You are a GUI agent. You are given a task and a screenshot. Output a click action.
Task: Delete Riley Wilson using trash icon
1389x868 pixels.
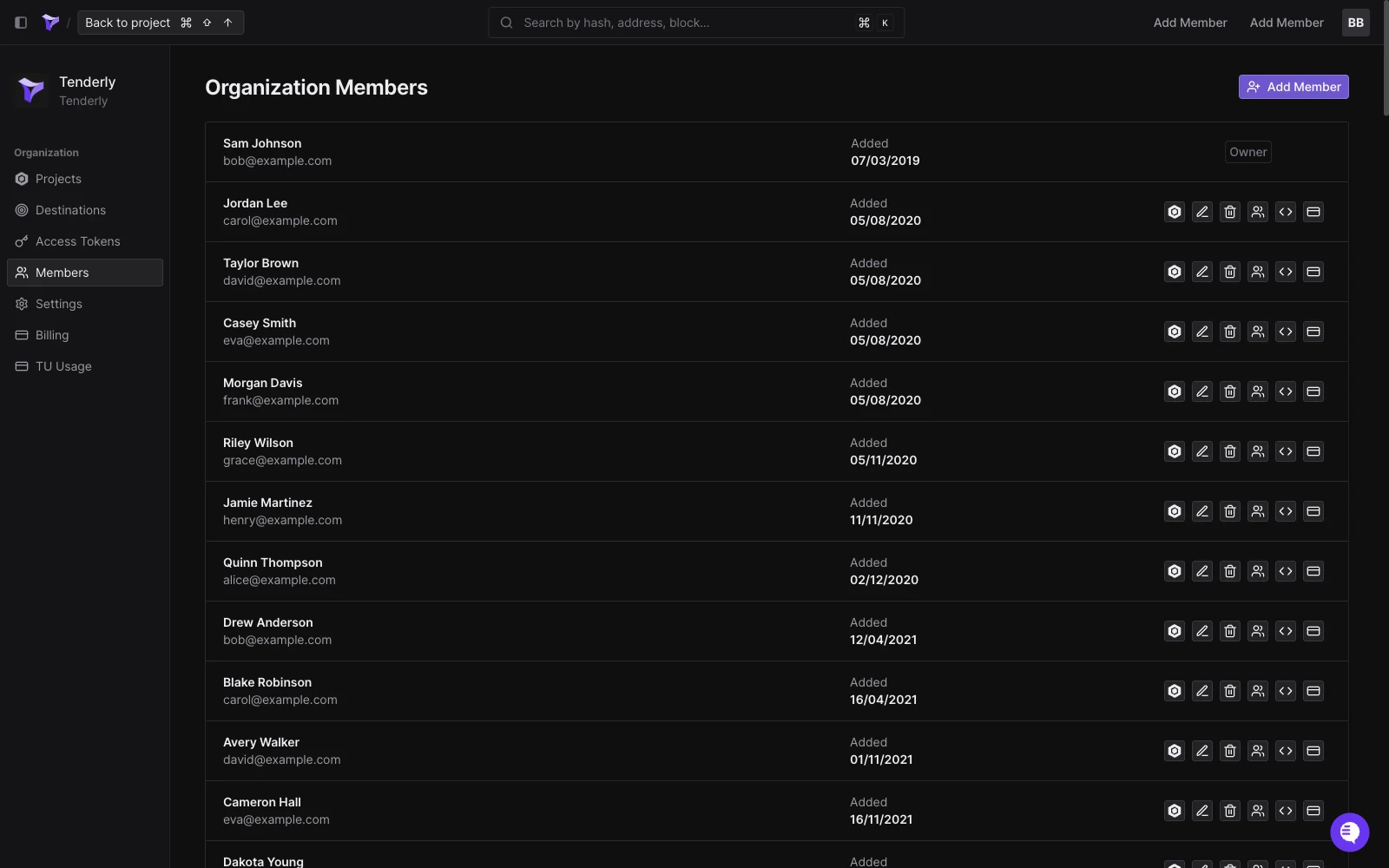pyautogui.click(x=1230, y=451)
